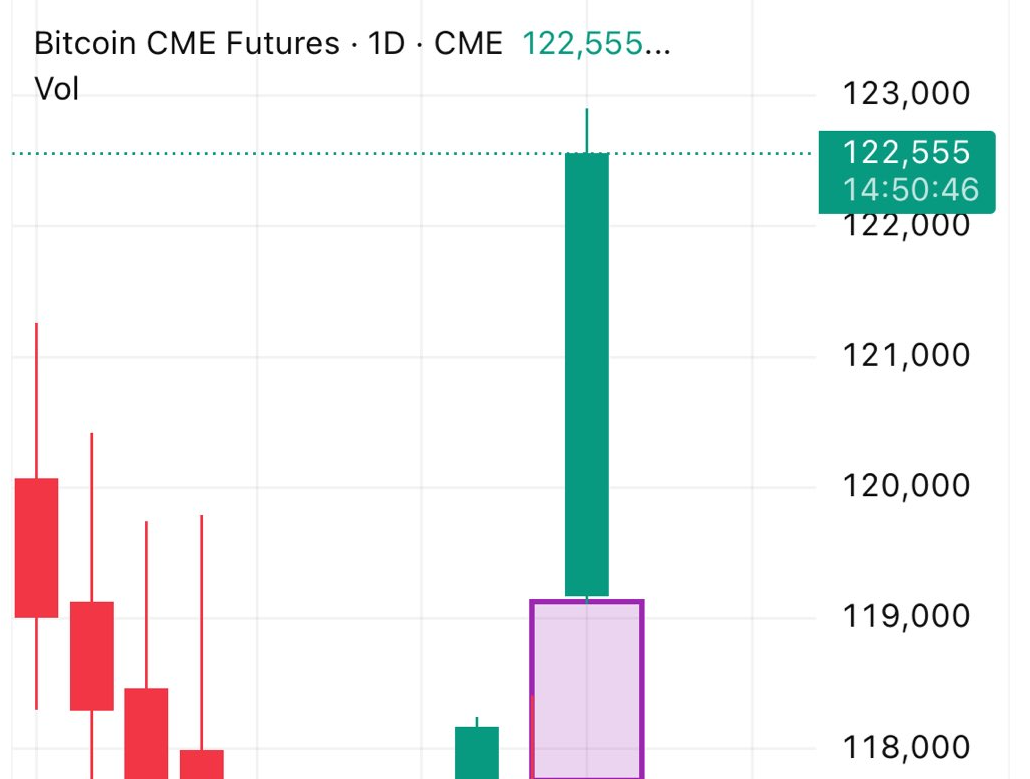Click the Bitcoin CME Futures symbol title

click(x=186, y=44)
